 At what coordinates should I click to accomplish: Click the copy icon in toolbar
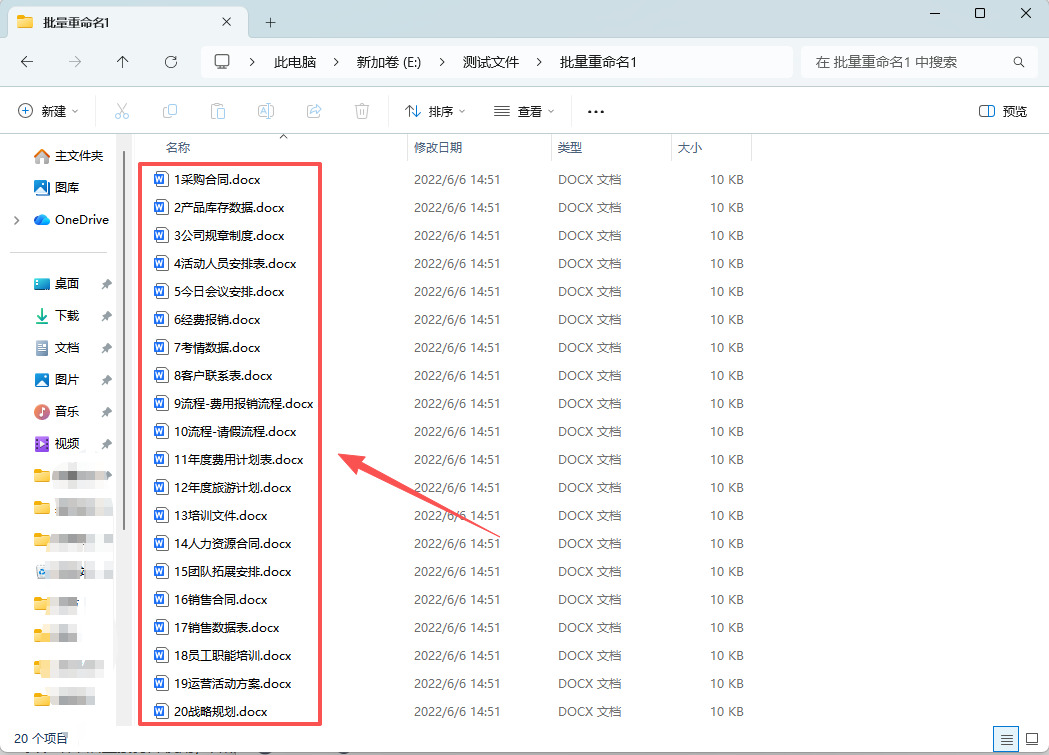(x=170, y=111)
